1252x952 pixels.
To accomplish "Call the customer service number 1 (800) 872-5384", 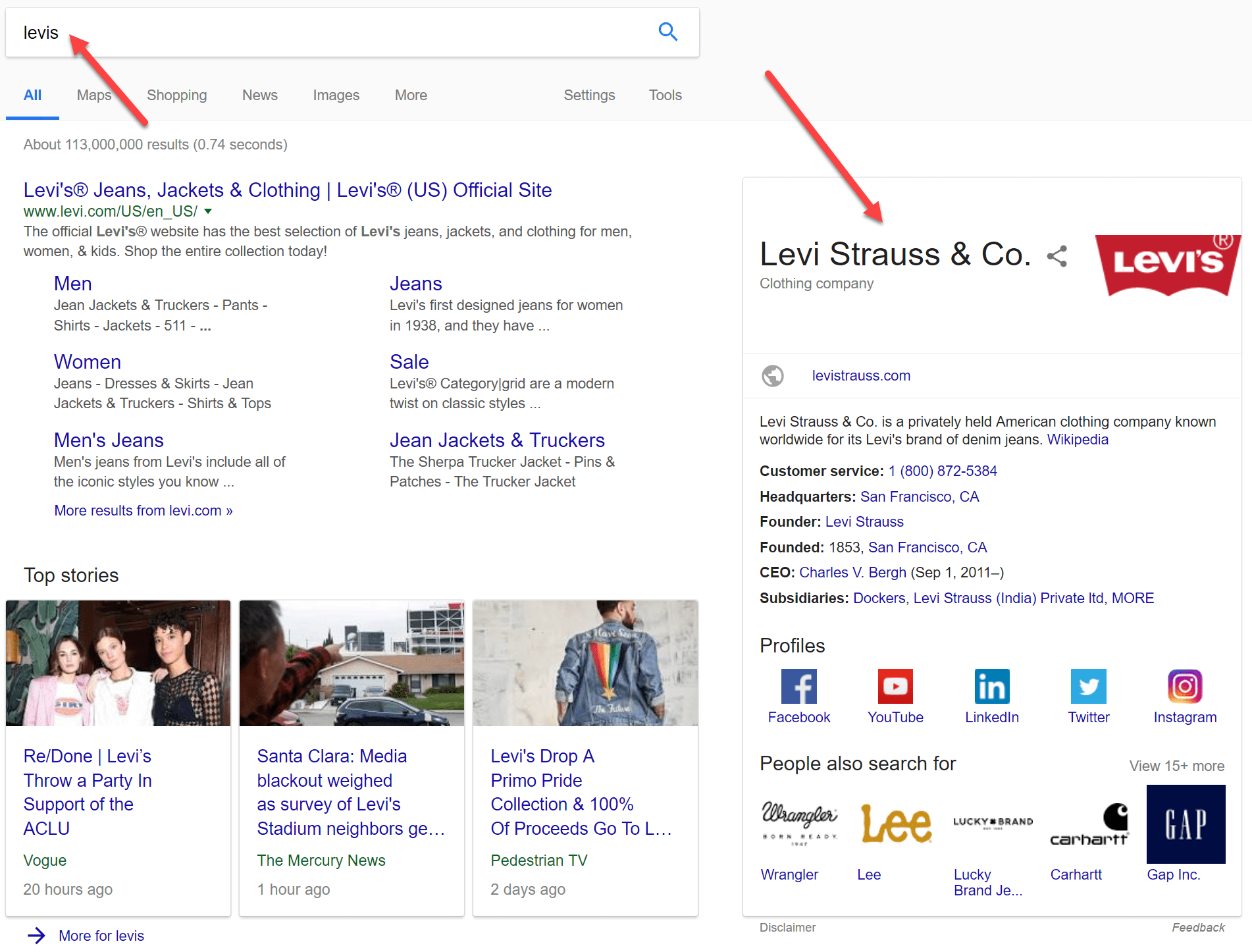I will click(x=943, y=471).
